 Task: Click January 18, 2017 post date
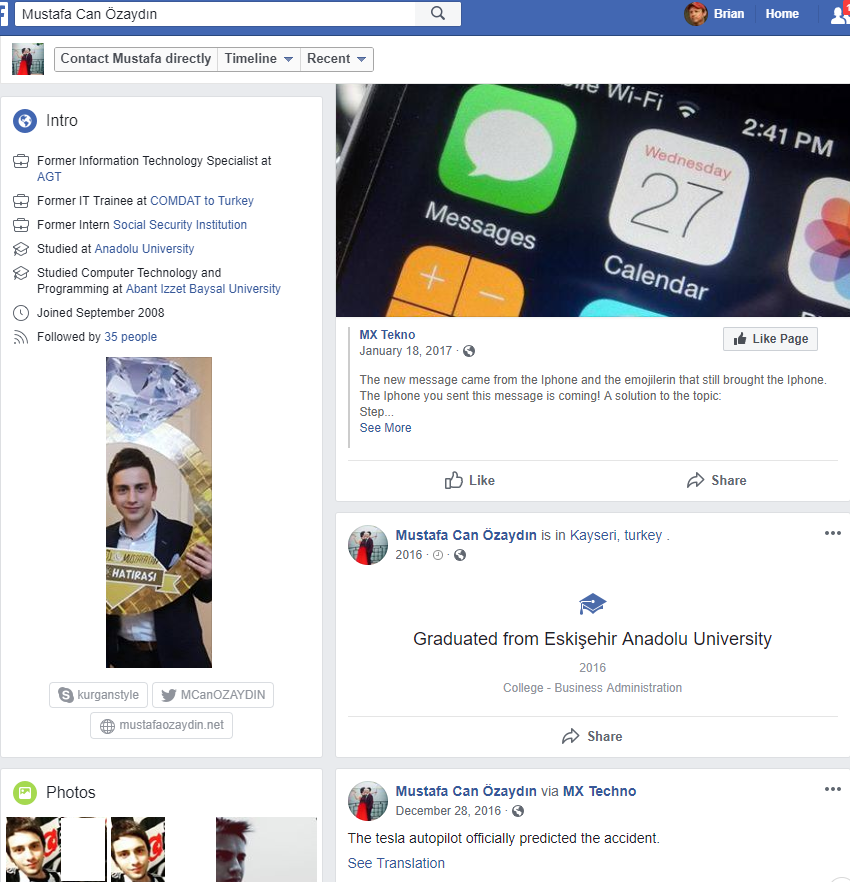pos(406,351)
